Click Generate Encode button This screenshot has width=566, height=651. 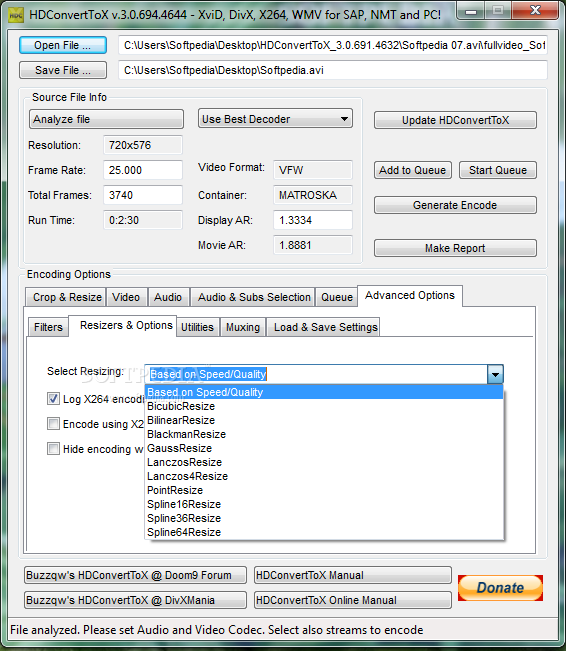point(455,205)
